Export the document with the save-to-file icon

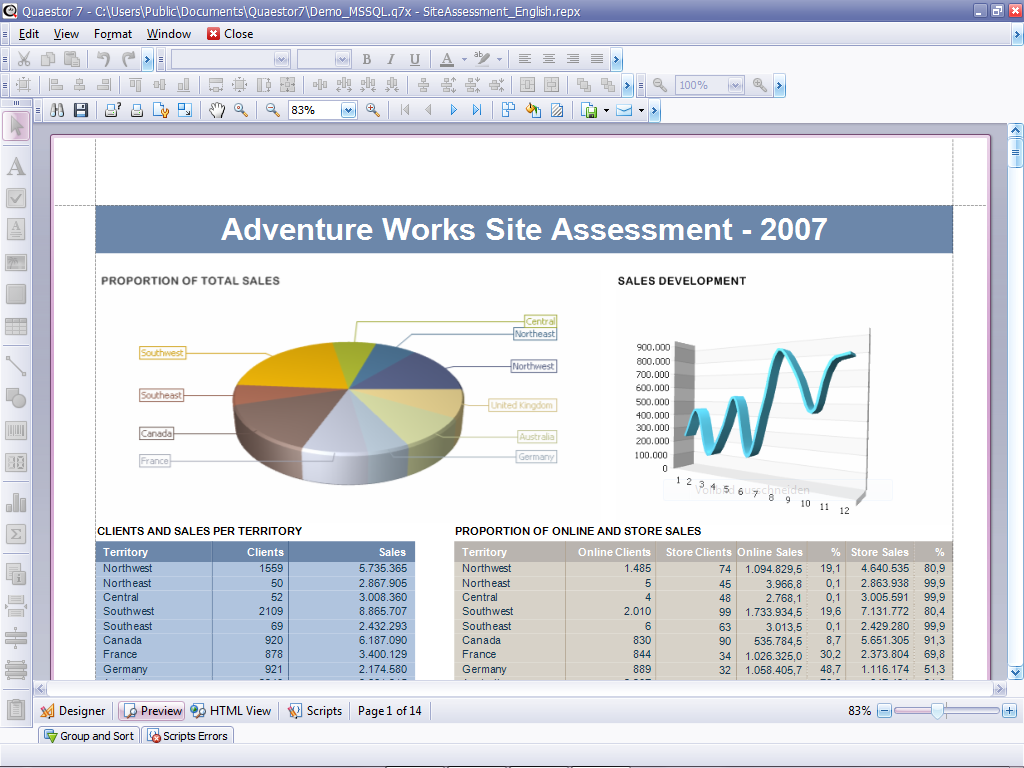click(x=589, y=110)
